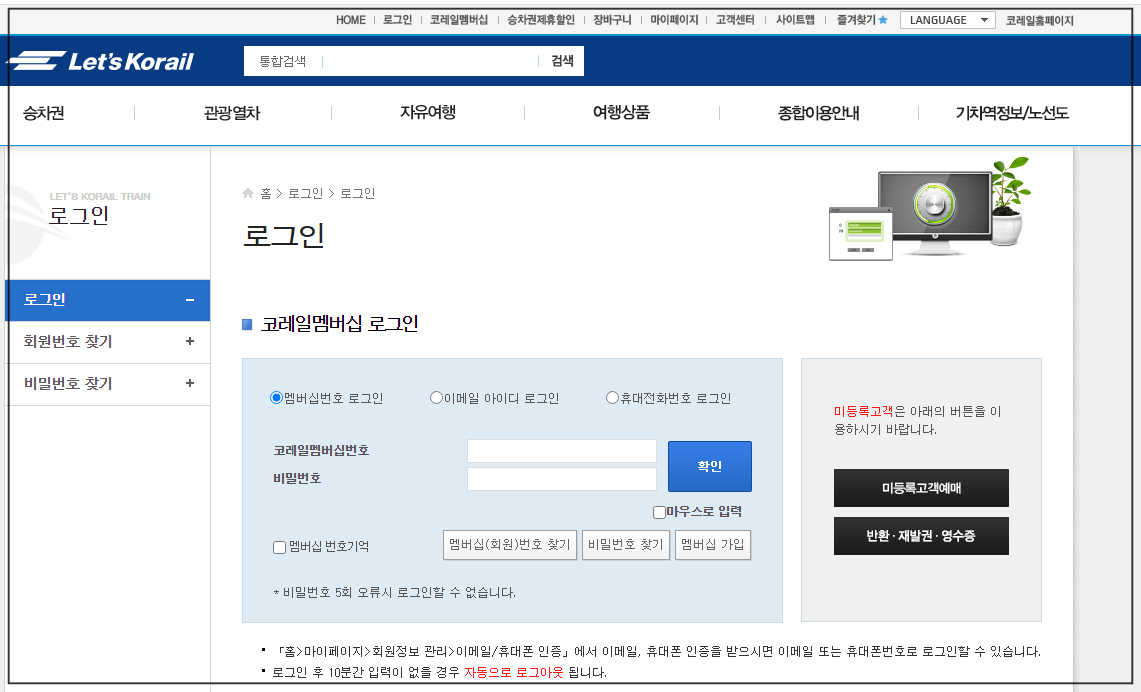Click 고객센터 top link

[x=735, y=20]
